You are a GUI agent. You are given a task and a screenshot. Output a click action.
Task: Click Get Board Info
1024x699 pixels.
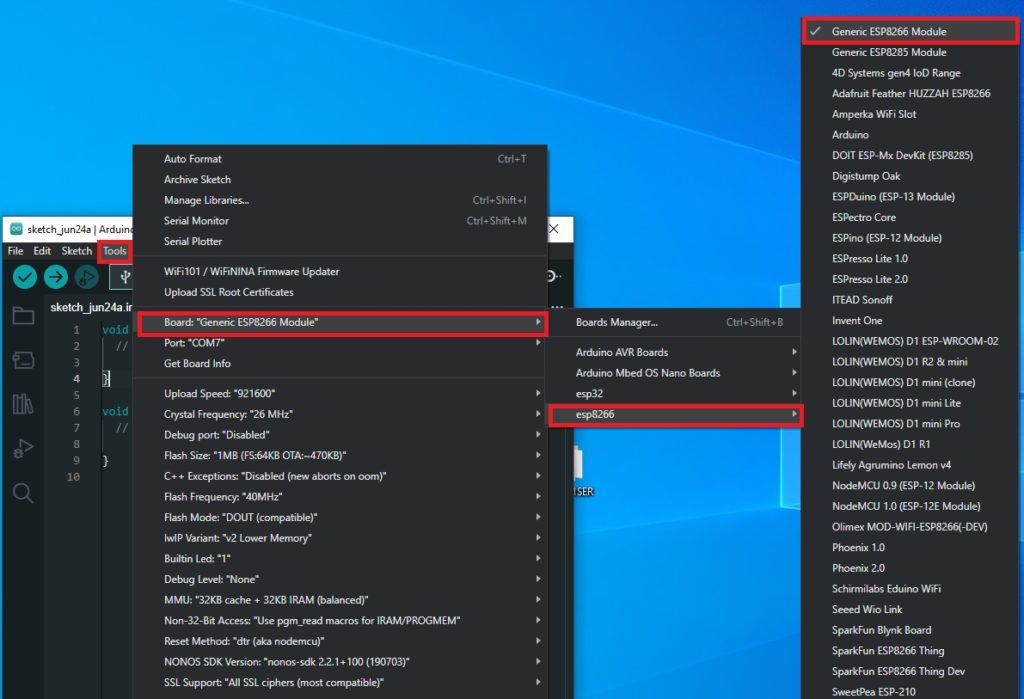(197, 363)
